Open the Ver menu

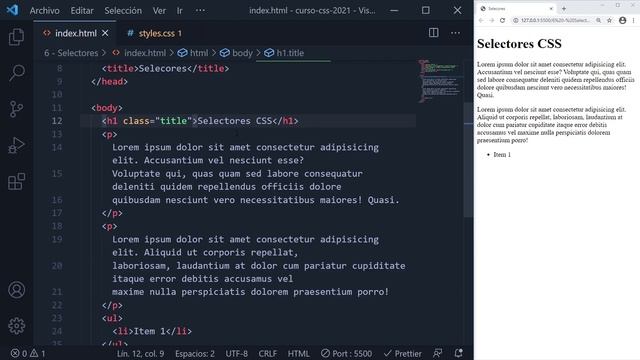(159, 11)
